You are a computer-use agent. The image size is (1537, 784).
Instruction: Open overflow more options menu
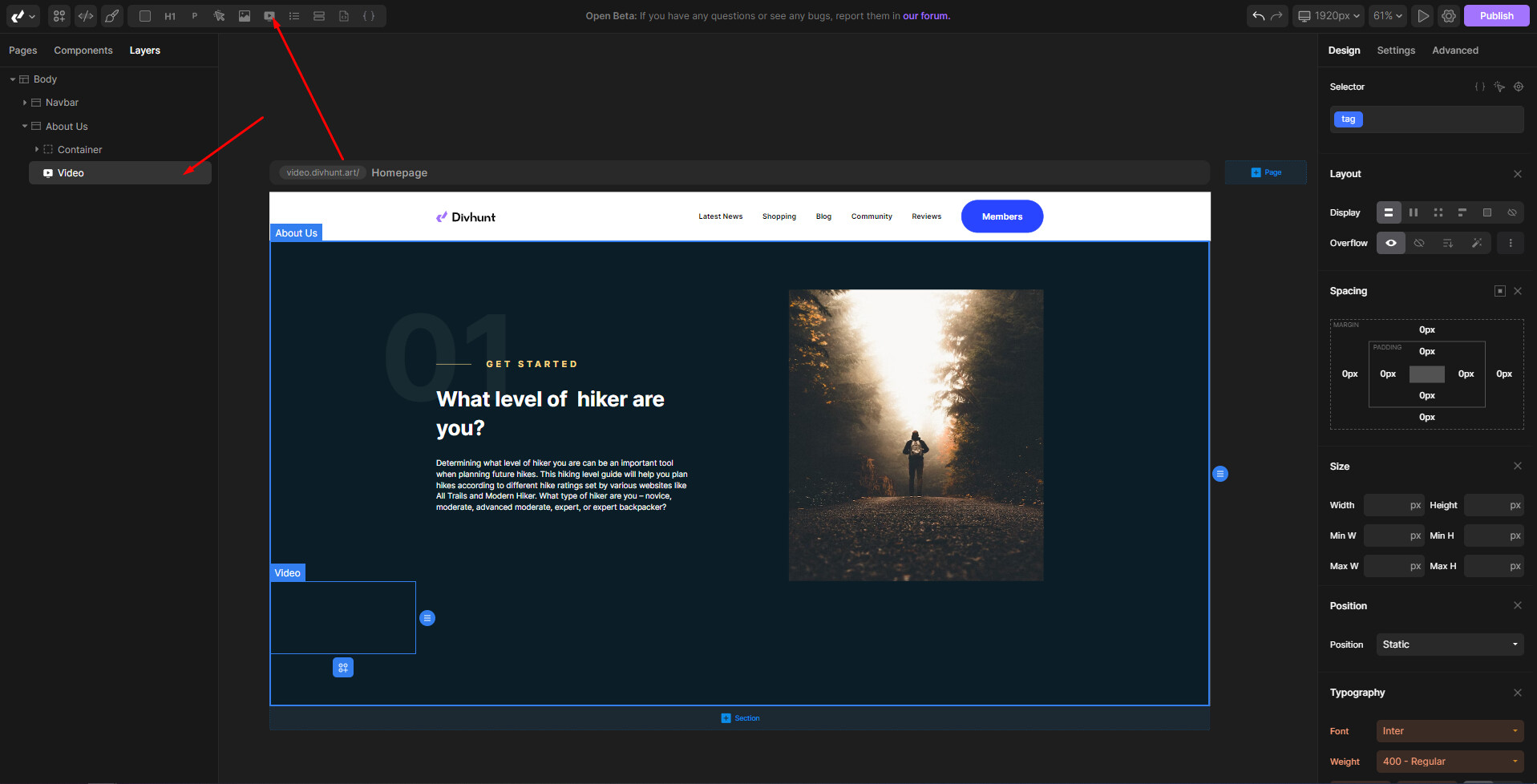(1511, 243)
